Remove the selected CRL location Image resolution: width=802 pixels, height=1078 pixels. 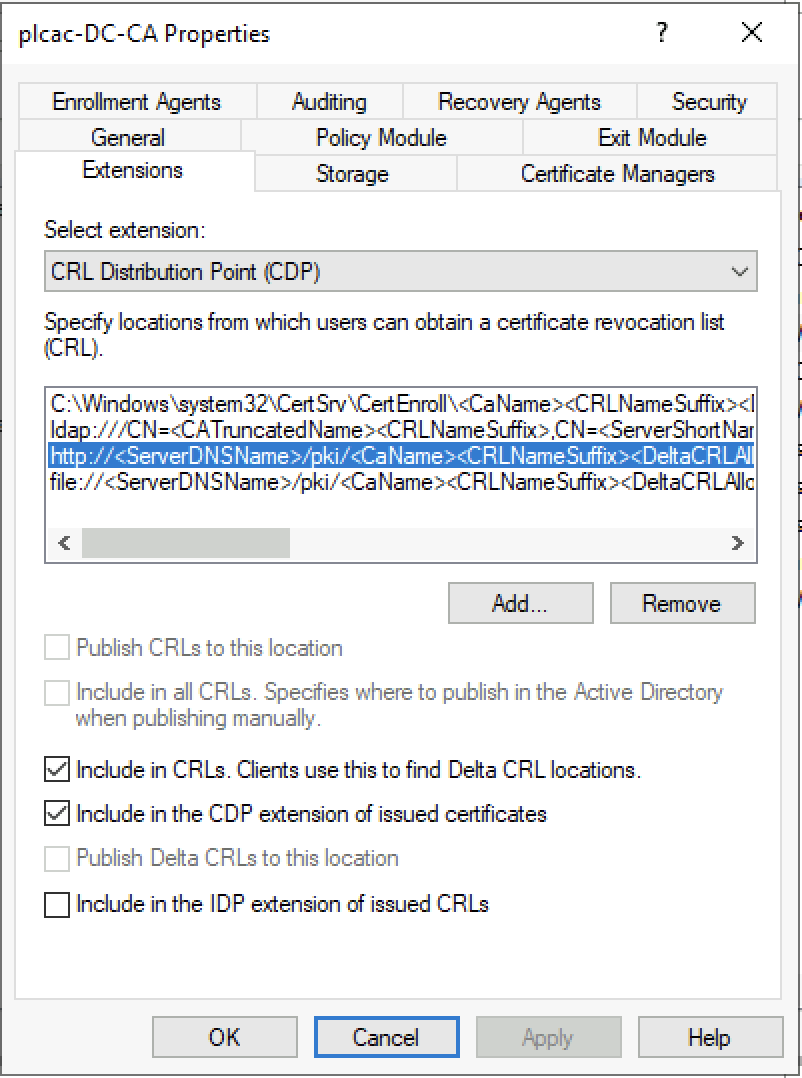[682, 603]
